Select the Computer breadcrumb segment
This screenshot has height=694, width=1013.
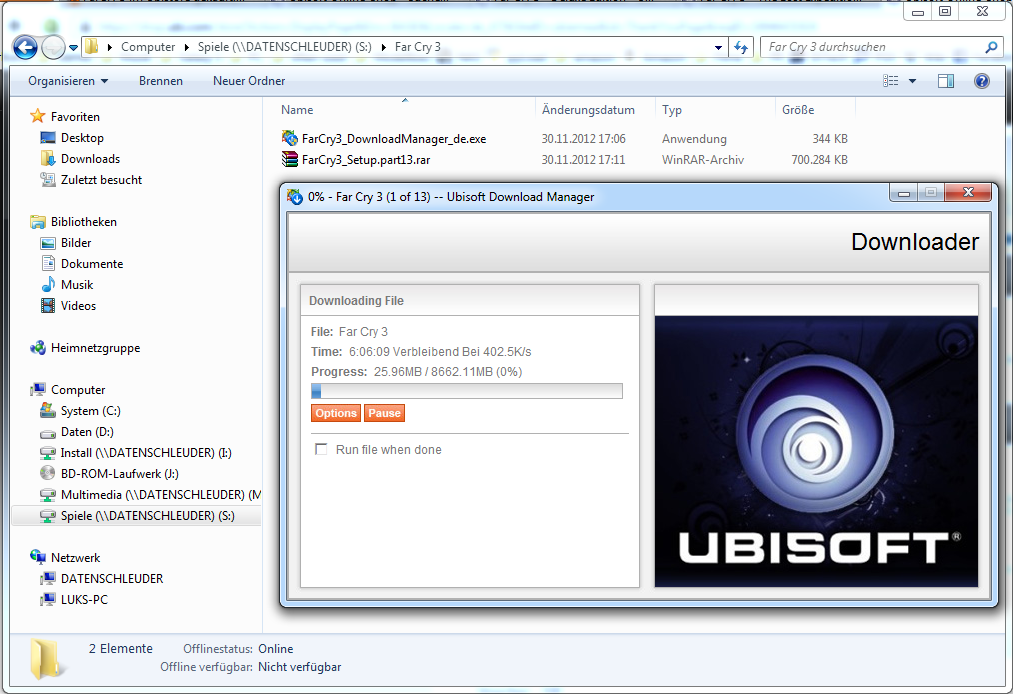(x=148, y=47)
